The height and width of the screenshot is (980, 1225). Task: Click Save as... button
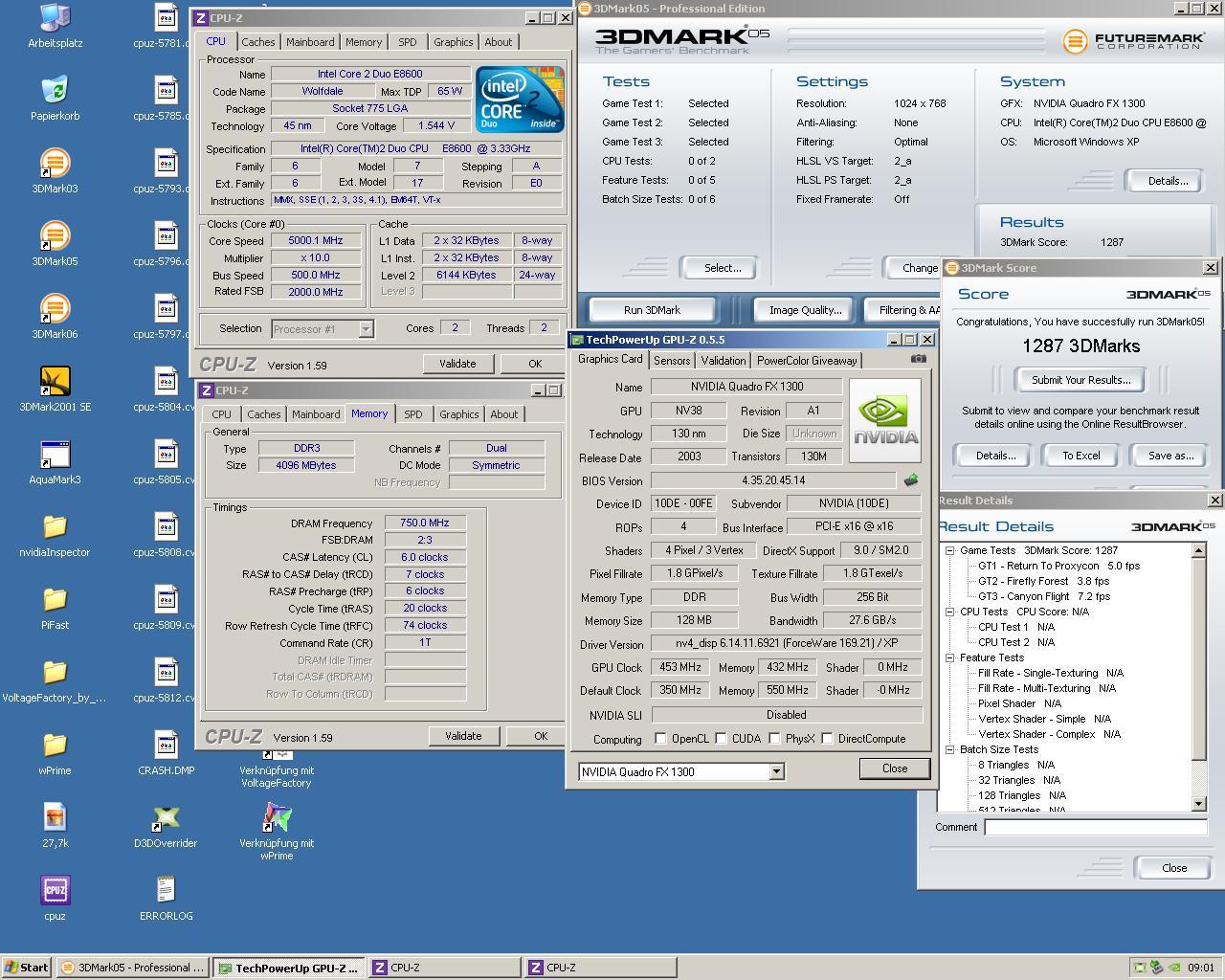pos(1170,456)
